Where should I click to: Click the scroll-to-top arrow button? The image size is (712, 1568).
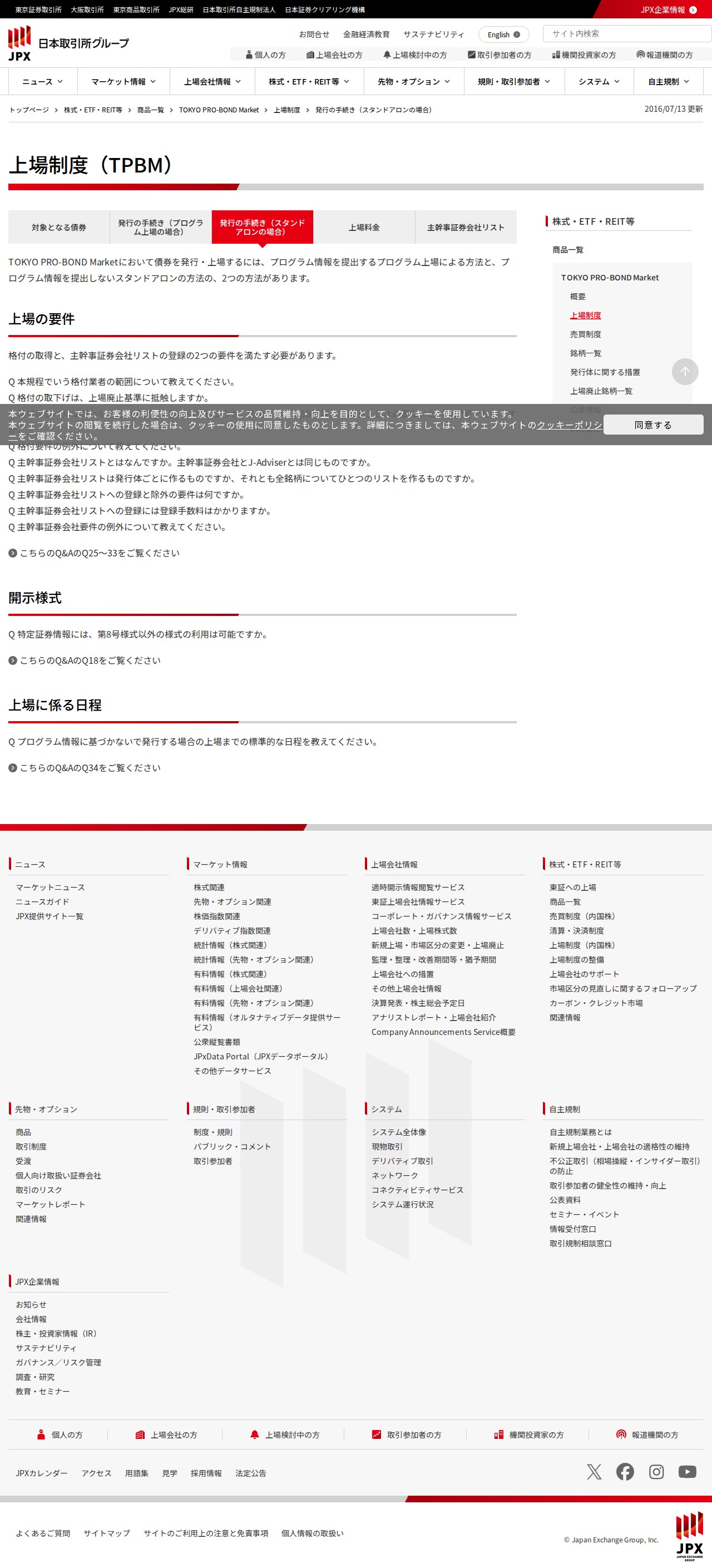pos(685,371)
